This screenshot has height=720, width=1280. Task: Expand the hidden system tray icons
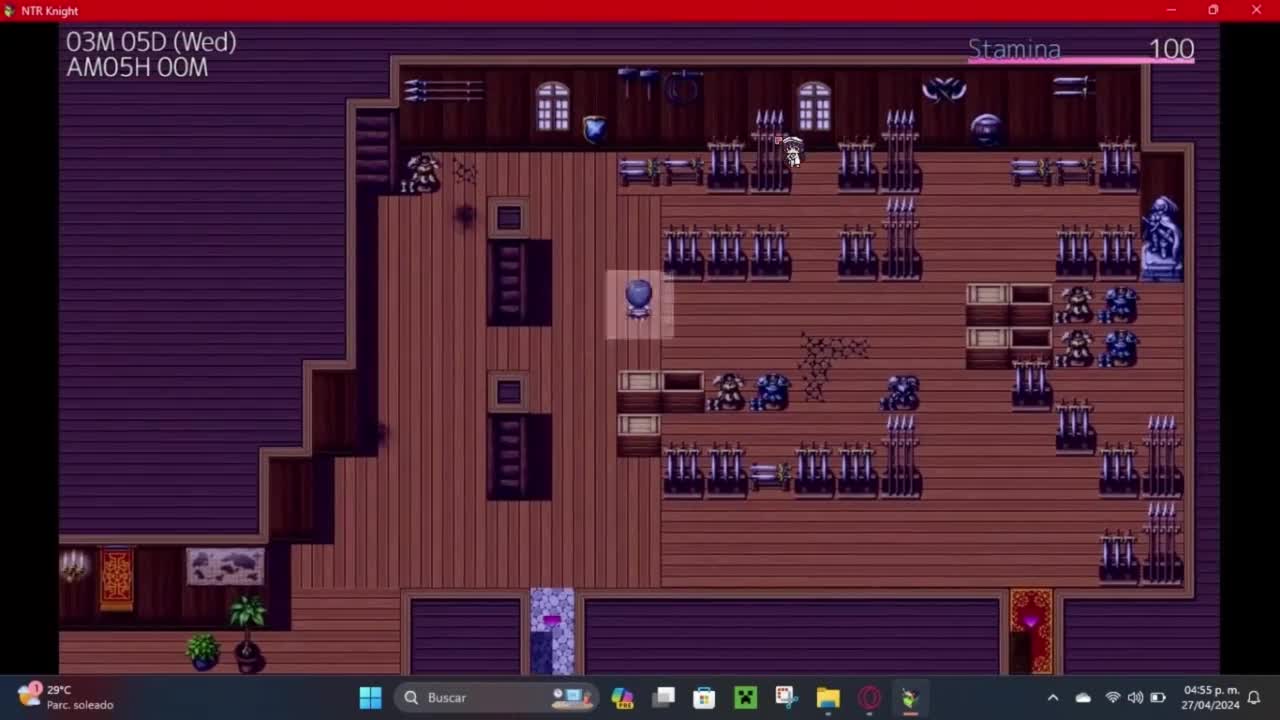(x=1052, y=697)
